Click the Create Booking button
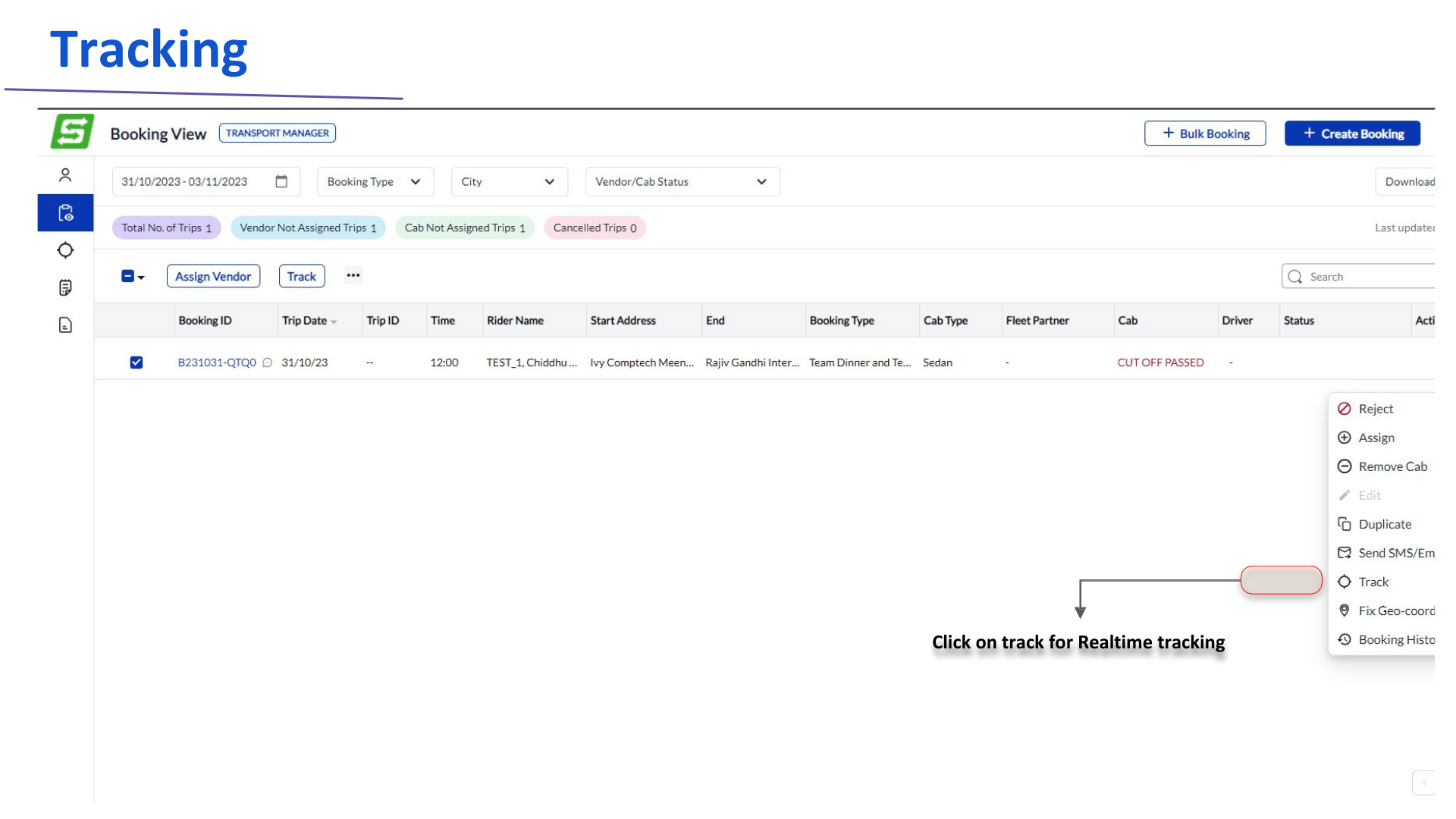Screen dimensions: 1456x819 point(1352,133)
